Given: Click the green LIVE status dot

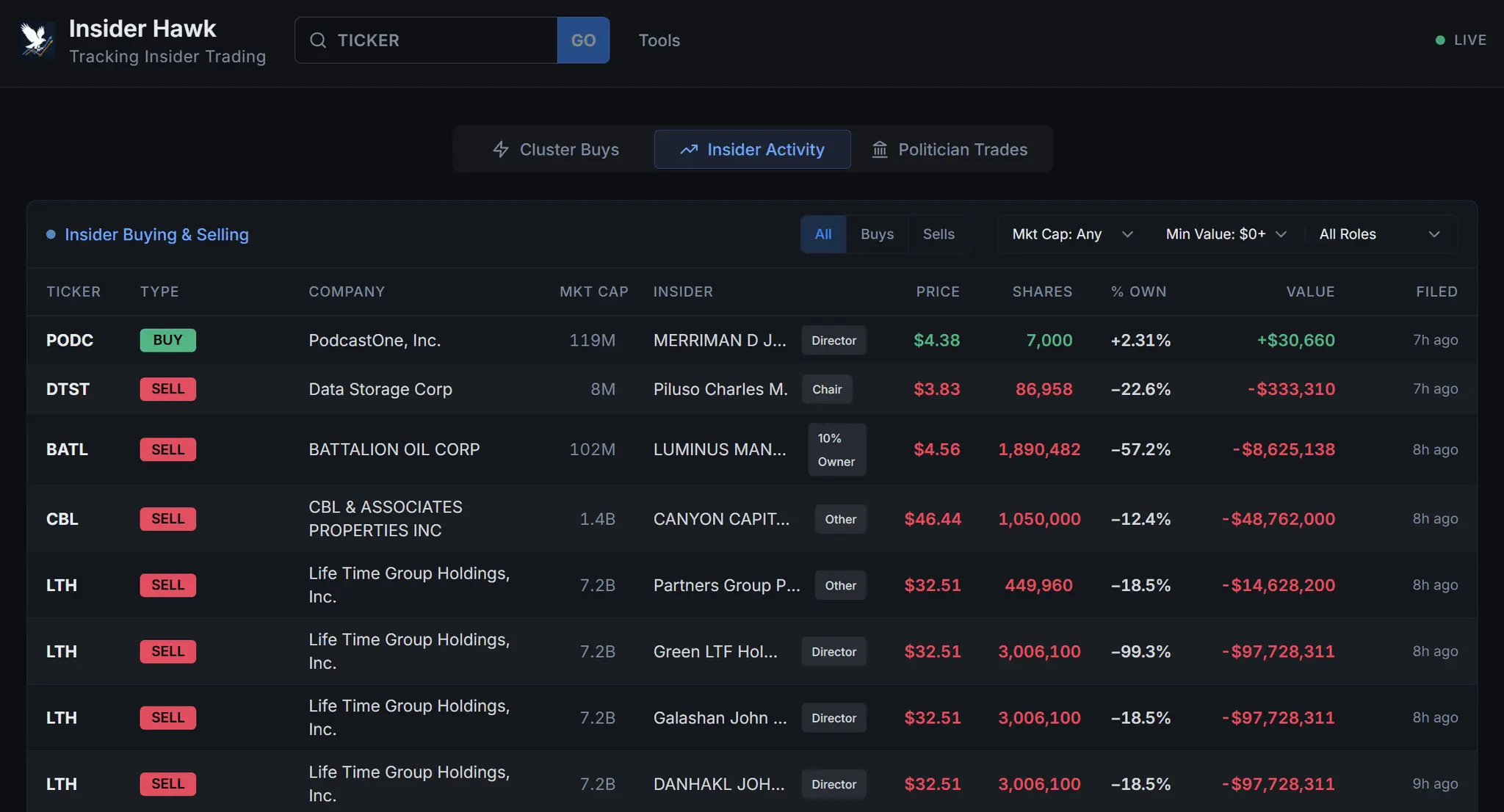Looking at the screenshot, I should coord(1440,40).
